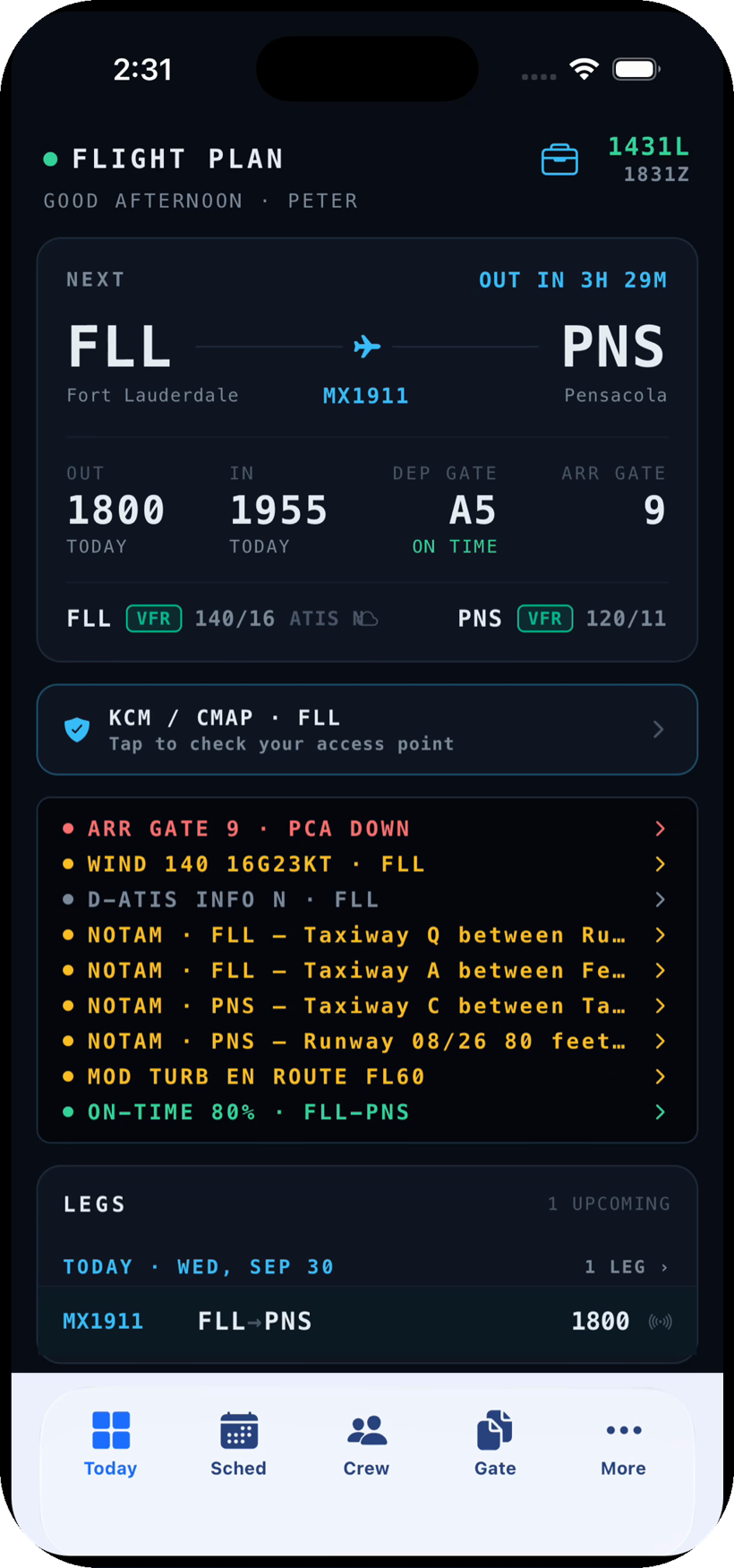Tap the live broadcast icon beside 1800 leg
734x1568 pixels.
[x=661, y=1322]
